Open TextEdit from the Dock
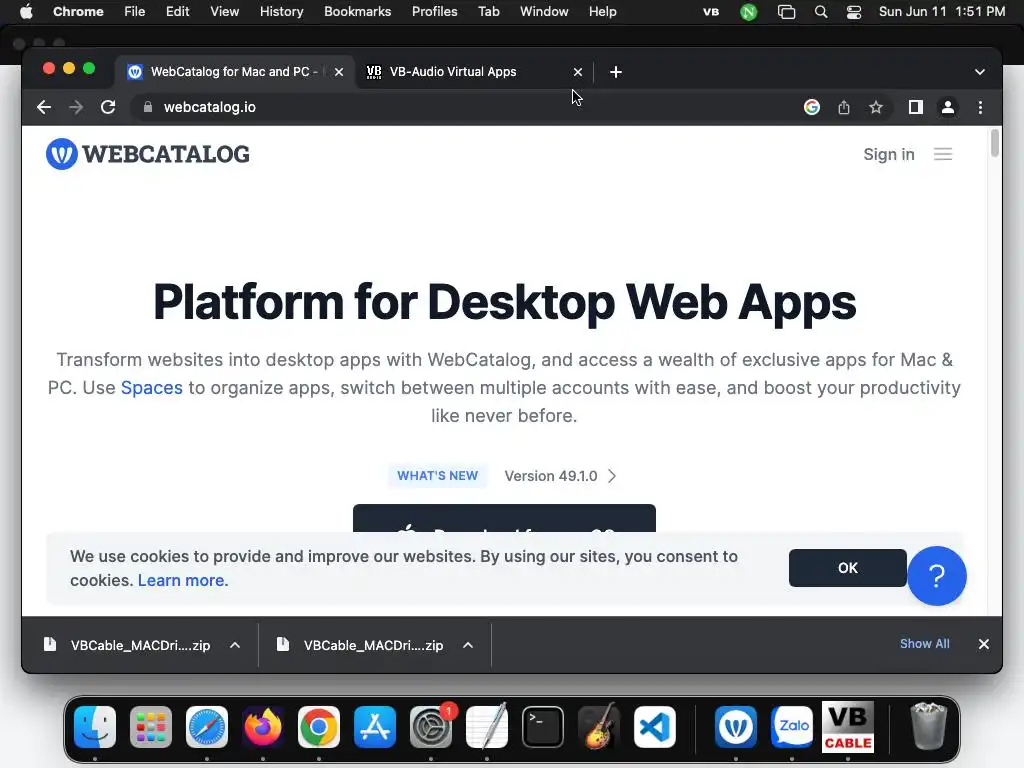This screenshot has height=768, width=1024. [487, 726]
